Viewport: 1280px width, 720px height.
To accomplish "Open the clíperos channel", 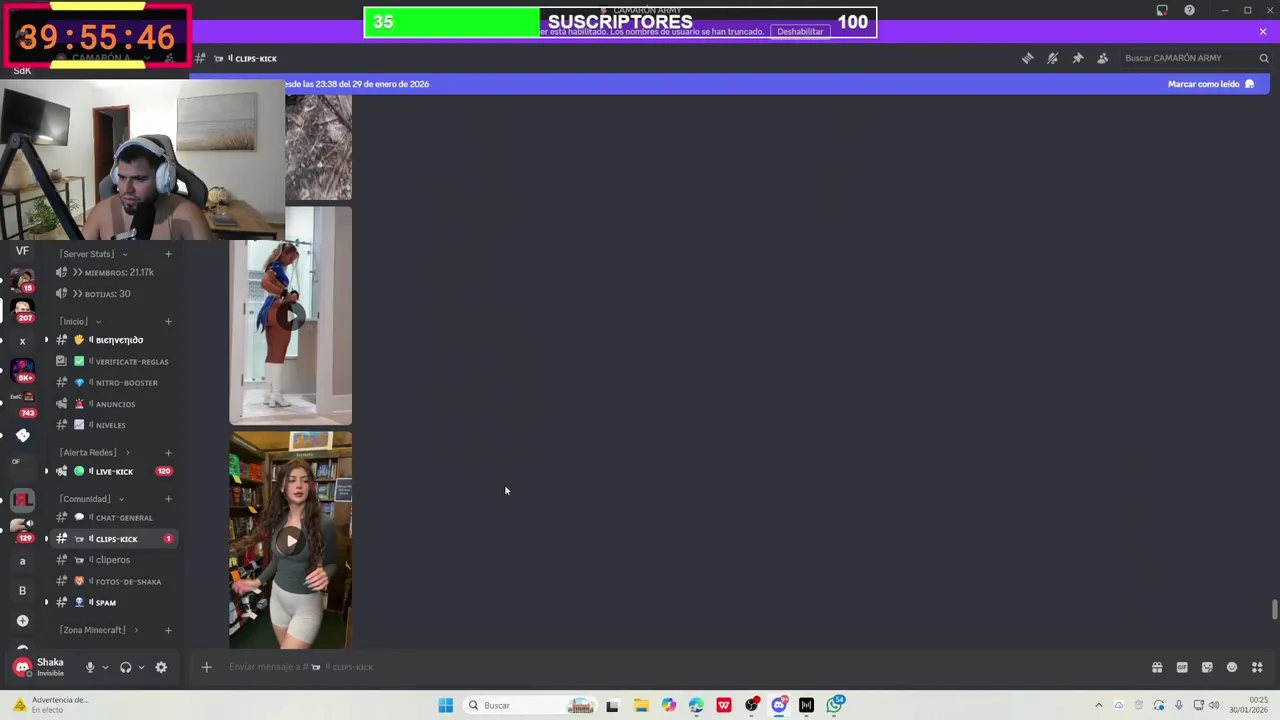I will tap(114, 560).
